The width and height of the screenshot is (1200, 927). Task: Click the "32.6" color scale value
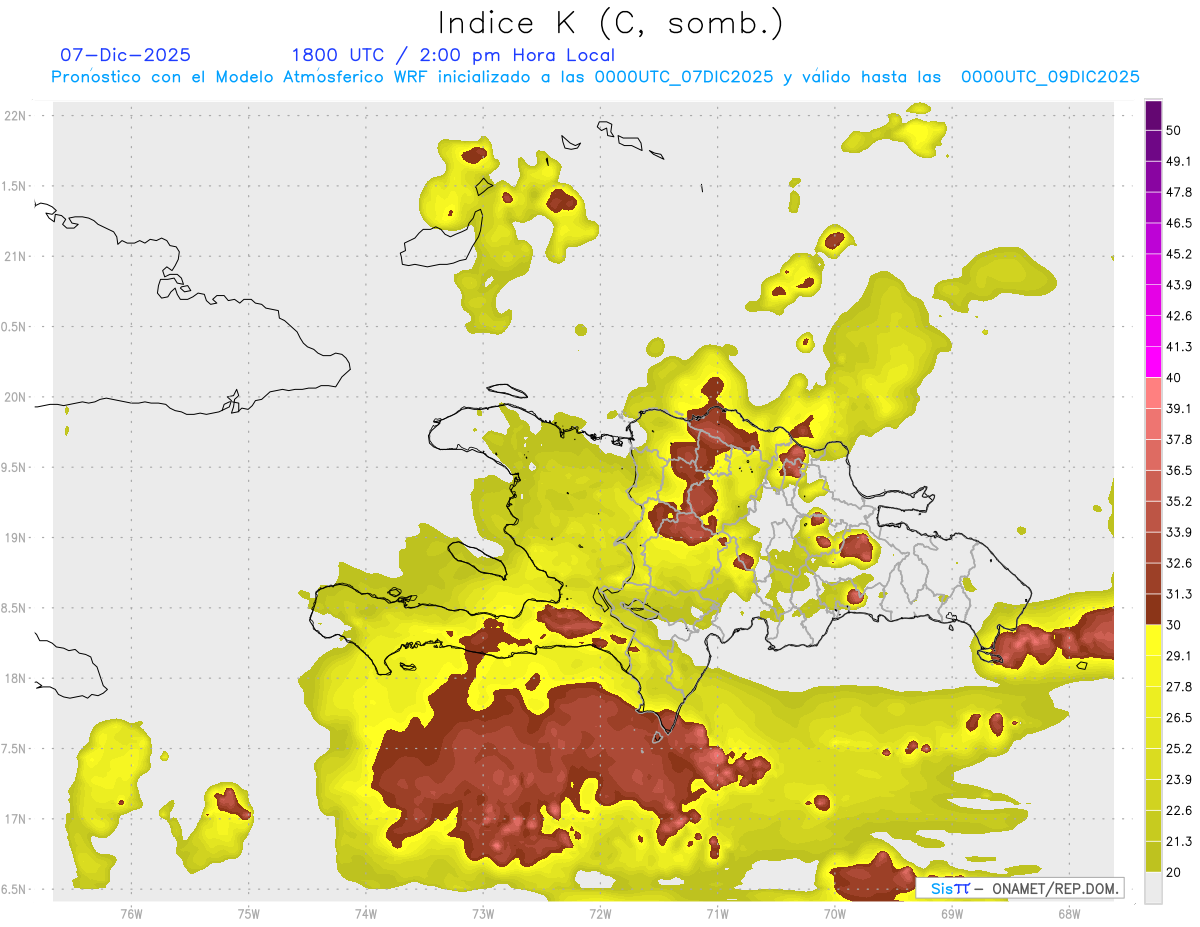[1179, 563]
